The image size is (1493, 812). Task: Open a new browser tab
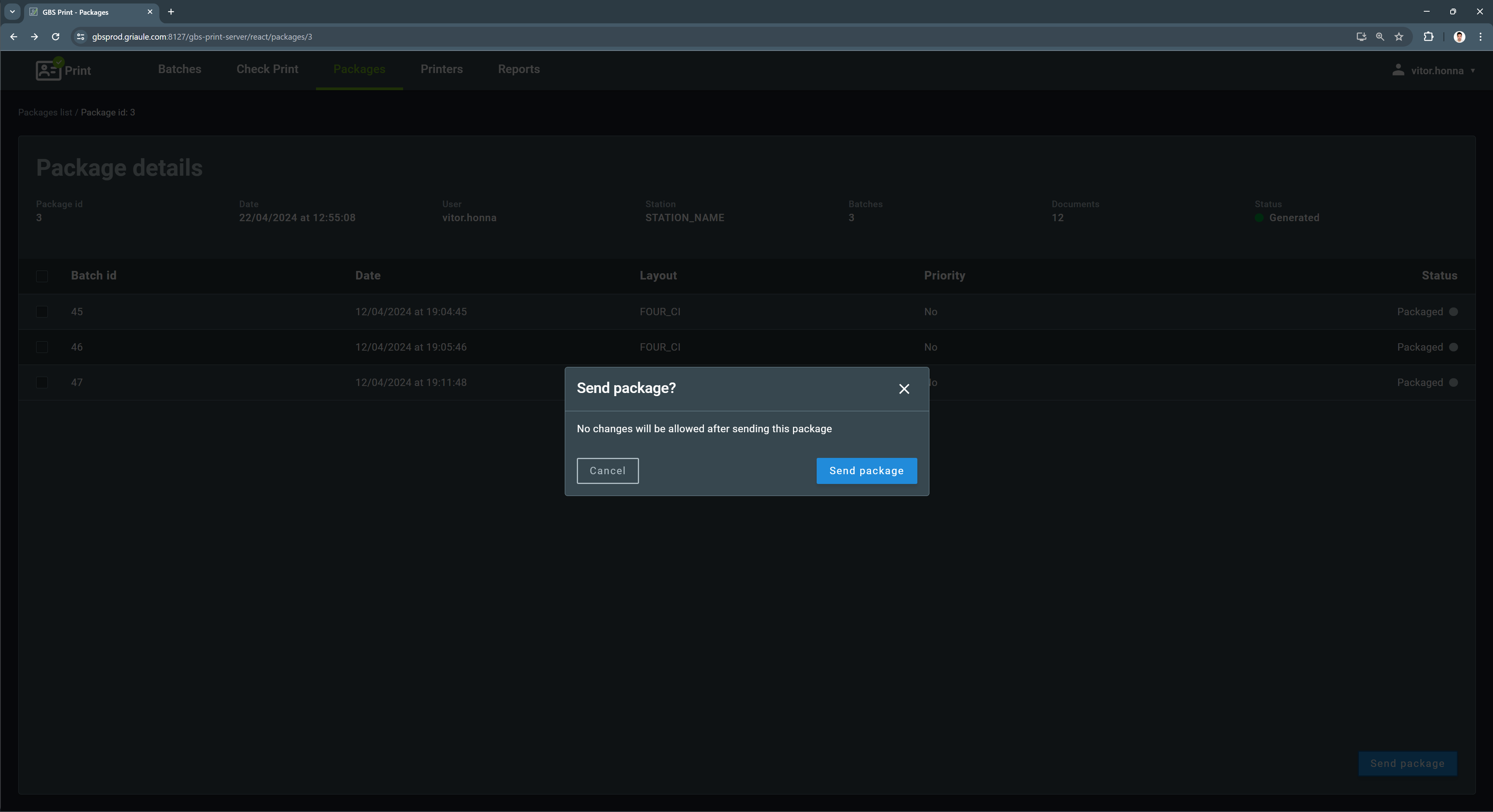coord(171,12)
